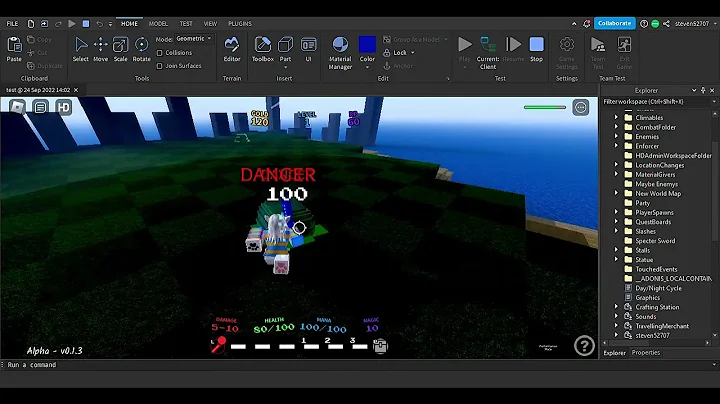
Task: Open the share icon near username
Action: tap(666, 23)
